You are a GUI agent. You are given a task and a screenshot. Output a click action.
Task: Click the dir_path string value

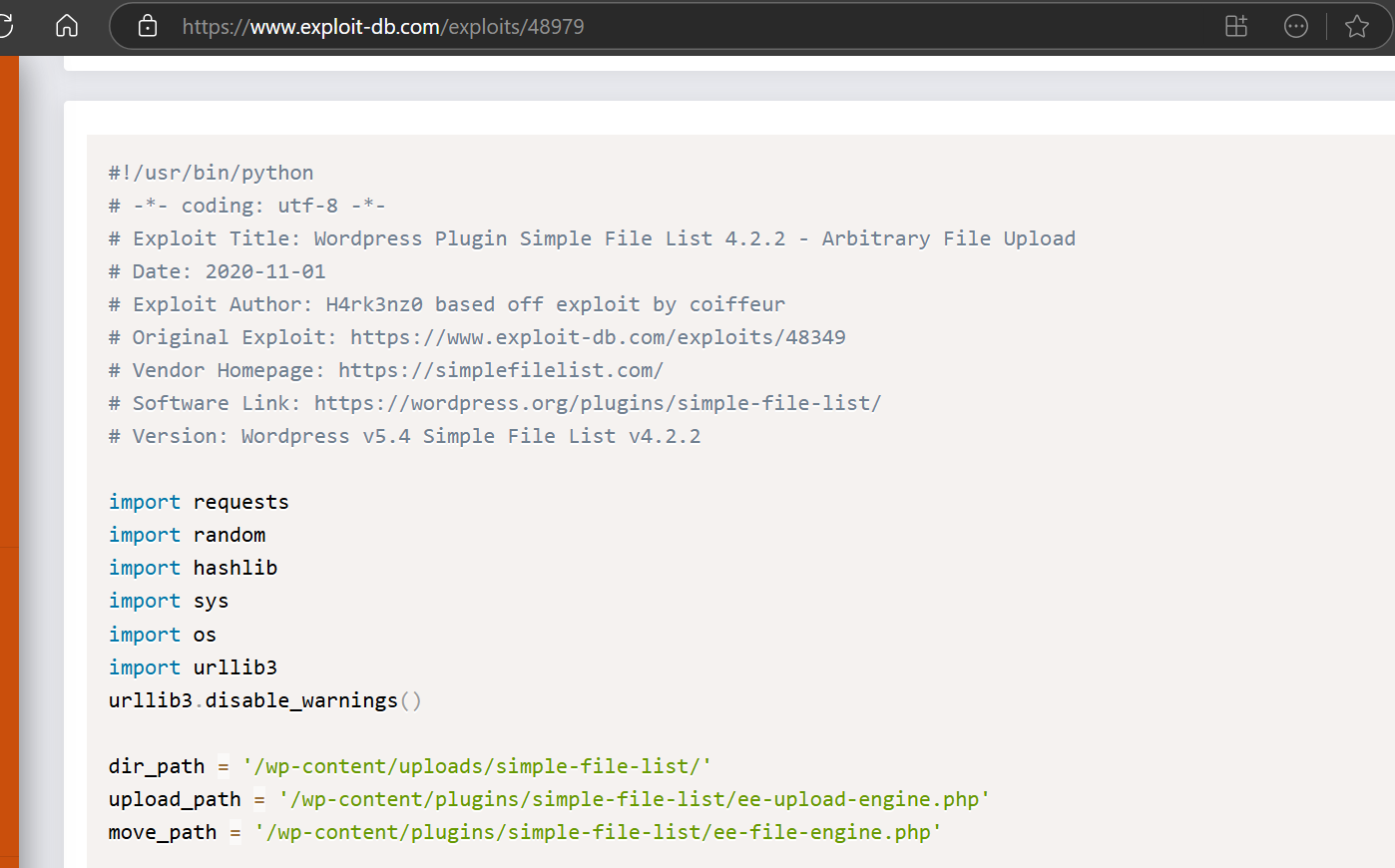477,766
